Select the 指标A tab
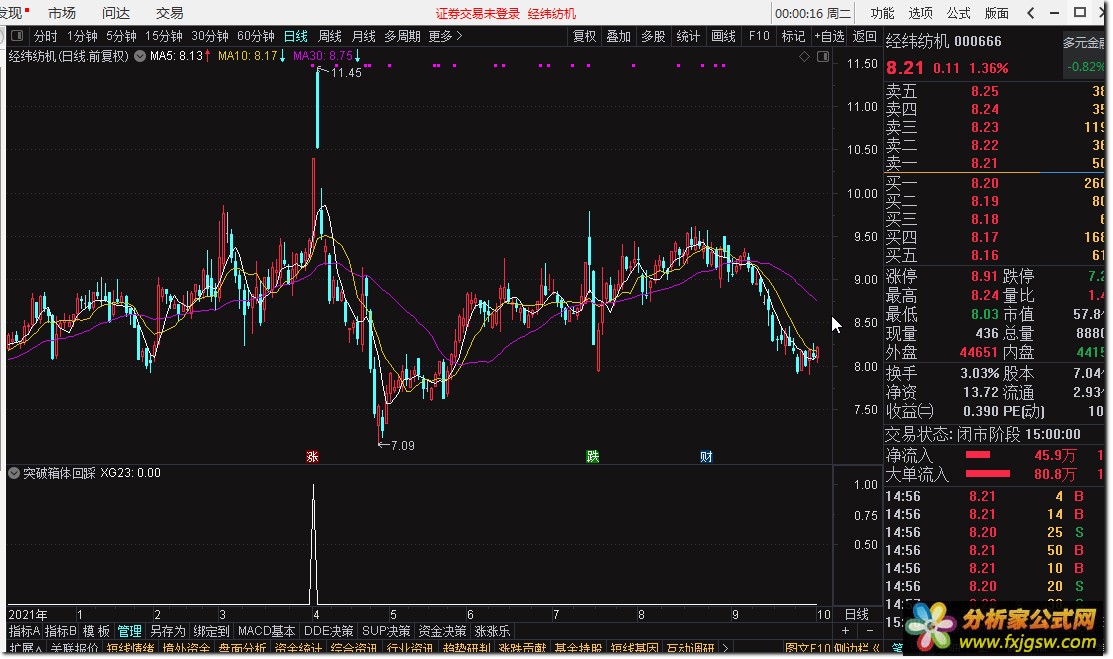1113x659 pixels. coord(24,631)
